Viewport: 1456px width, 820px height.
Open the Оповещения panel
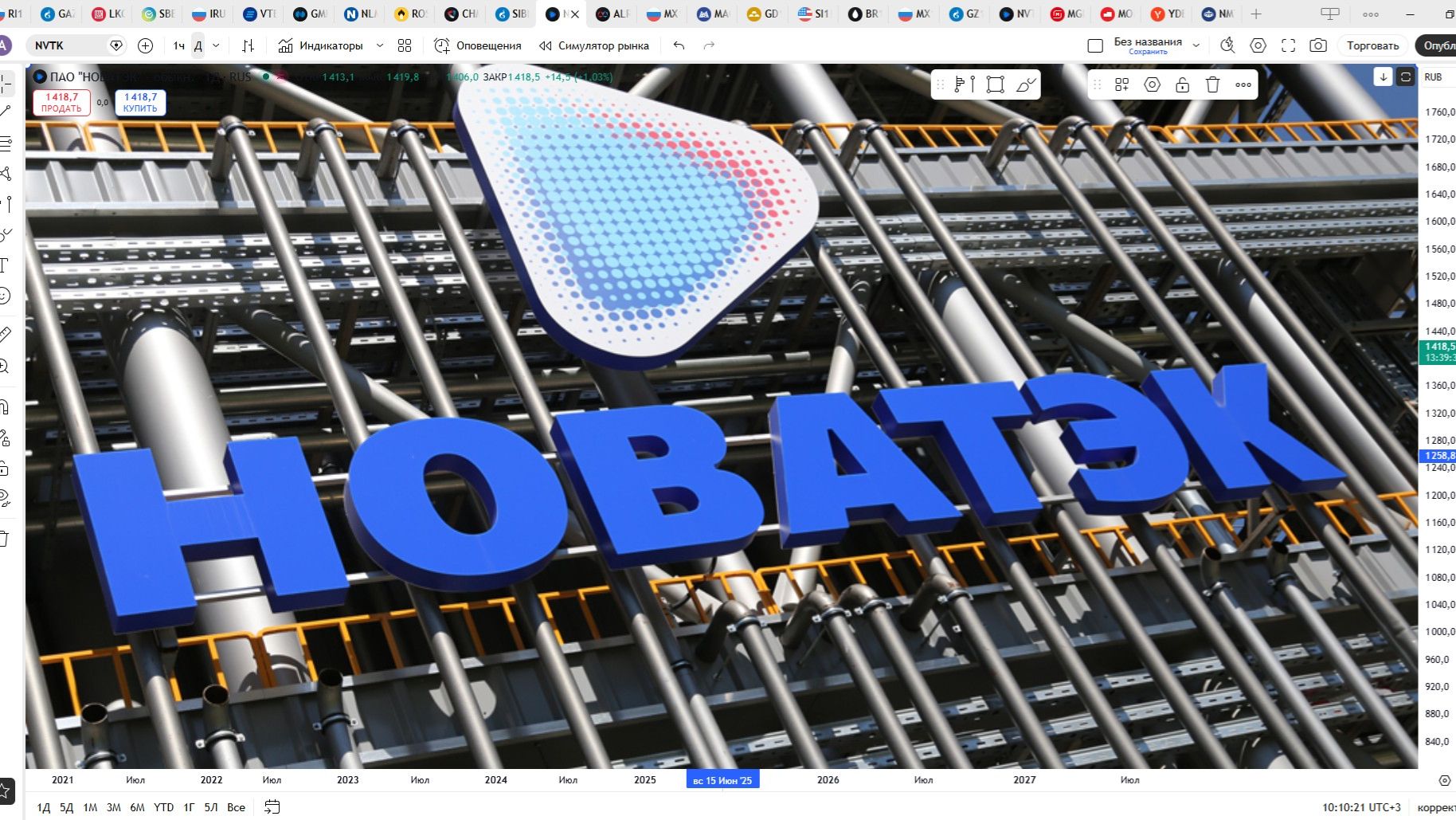(479, 45)
